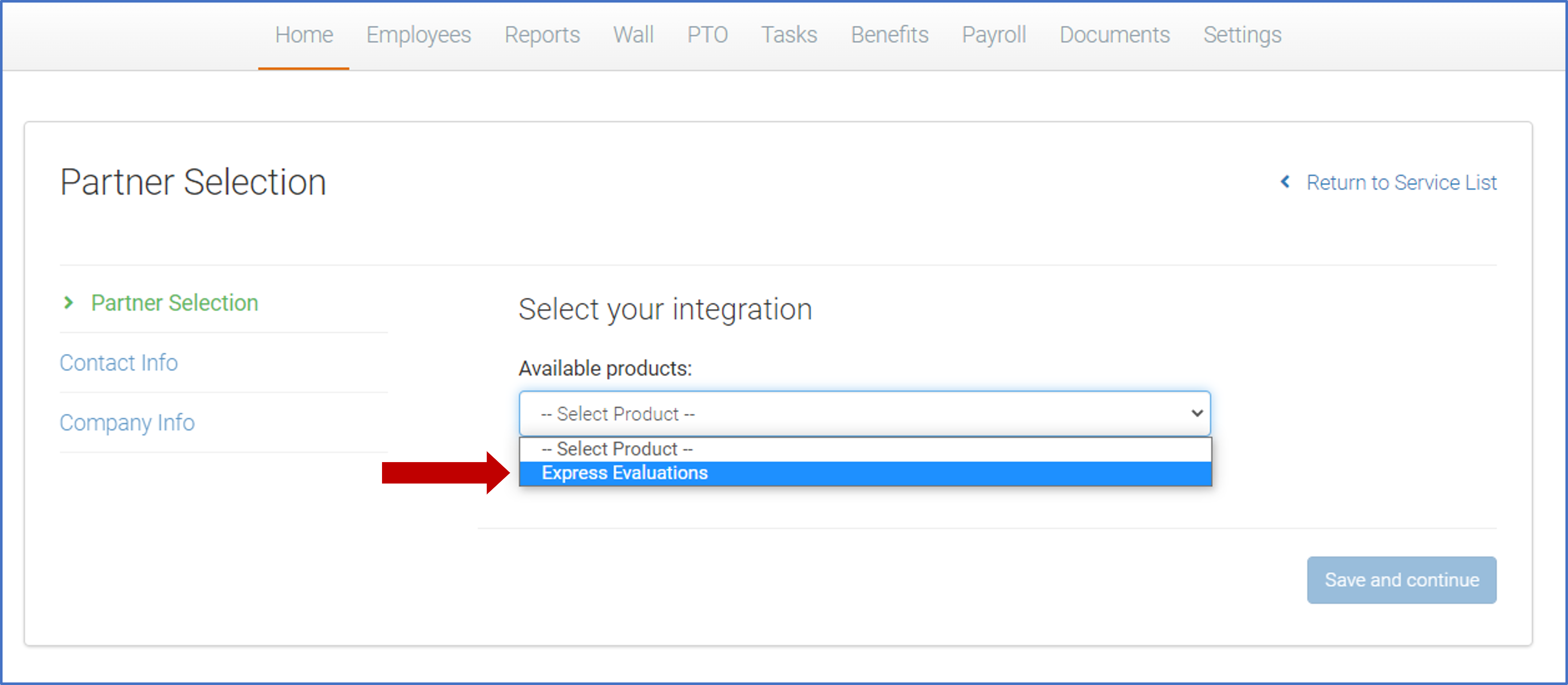The width and height of the screenshot is (1568, 685).
Task: Click the 'Partner Selection' page title
Action: tap(194, 182)
